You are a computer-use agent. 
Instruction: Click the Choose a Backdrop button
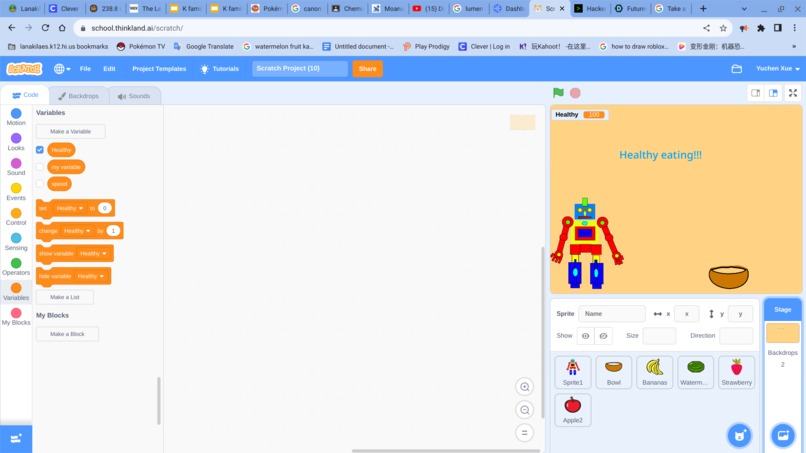(x=783, y=436)
